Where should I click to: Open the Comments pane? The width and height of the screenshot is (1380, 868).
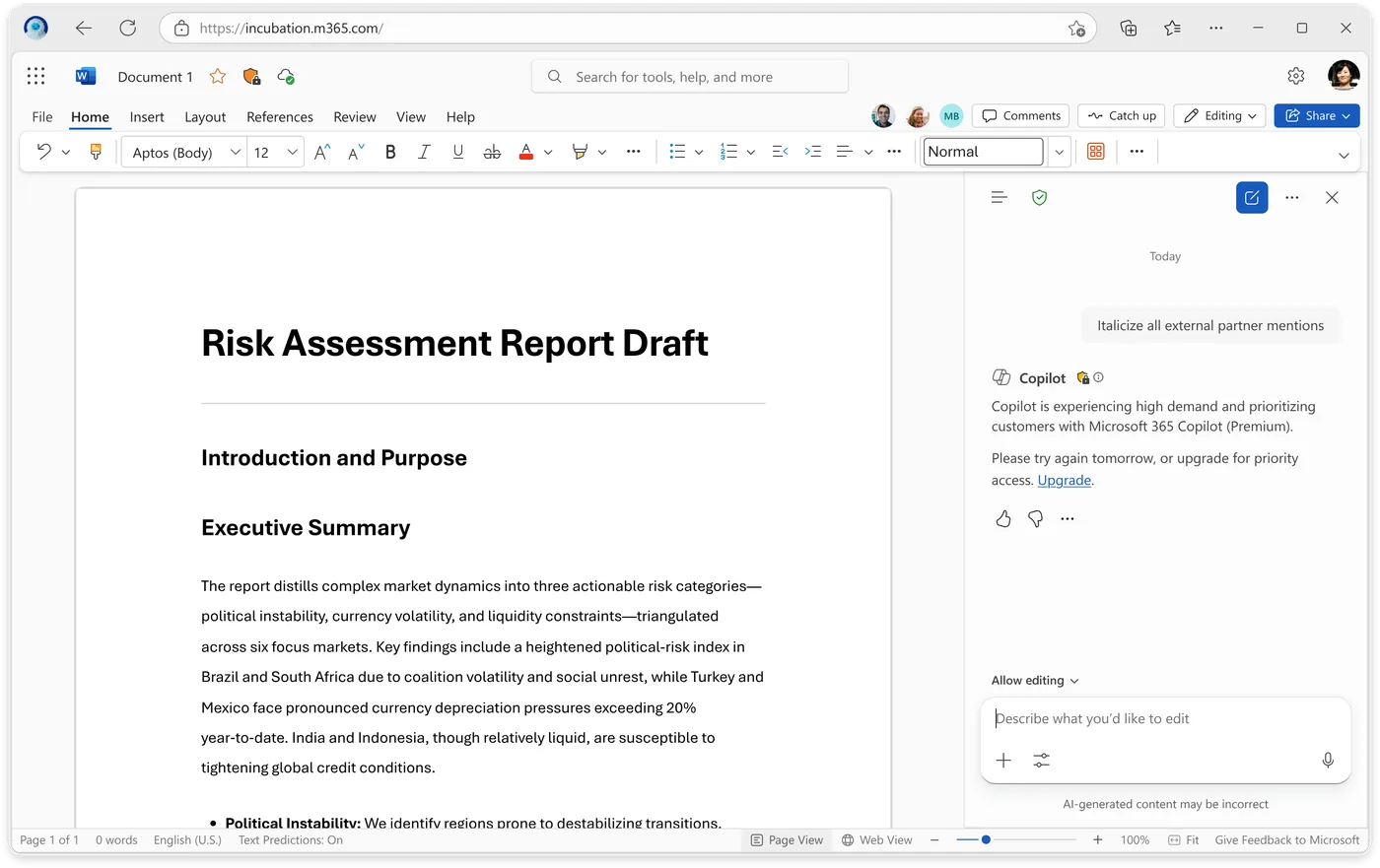point(1021,115)
